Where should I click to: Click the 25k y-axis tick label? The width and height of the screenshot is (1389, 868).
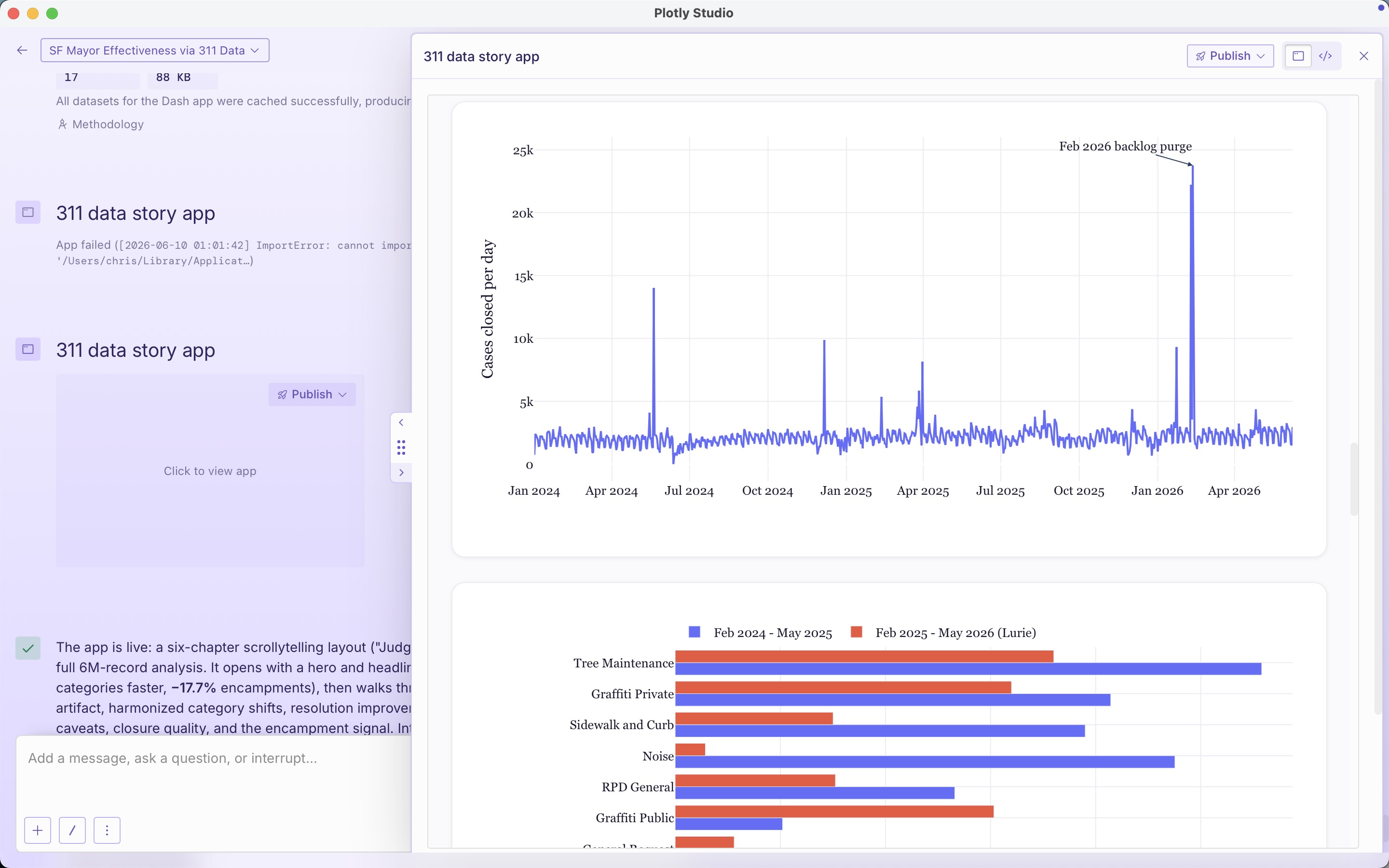point(523,150)
